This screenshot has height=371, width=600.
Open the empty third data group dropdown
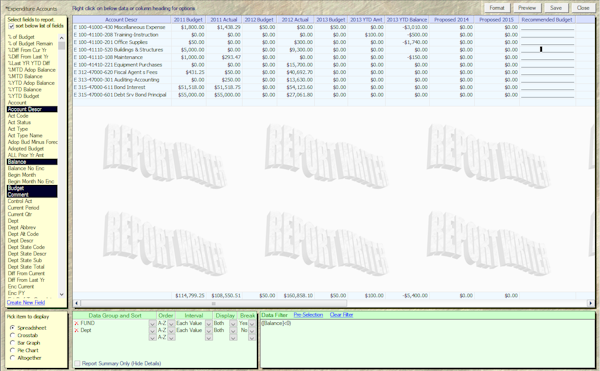[x=152, y=337]
